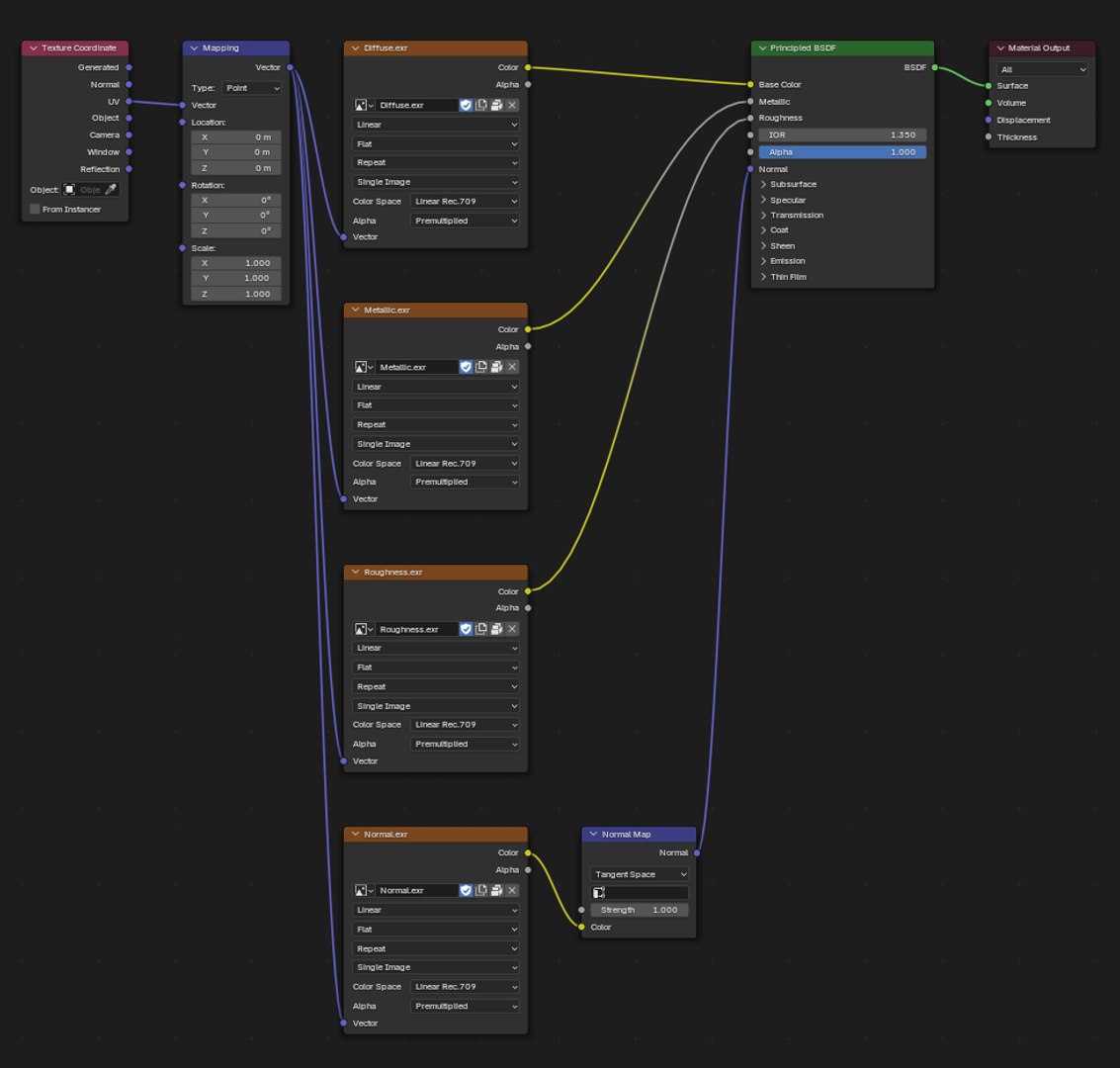
Task: Open image browse menu in Diffuse.exr node
Action: pos(364,105)
